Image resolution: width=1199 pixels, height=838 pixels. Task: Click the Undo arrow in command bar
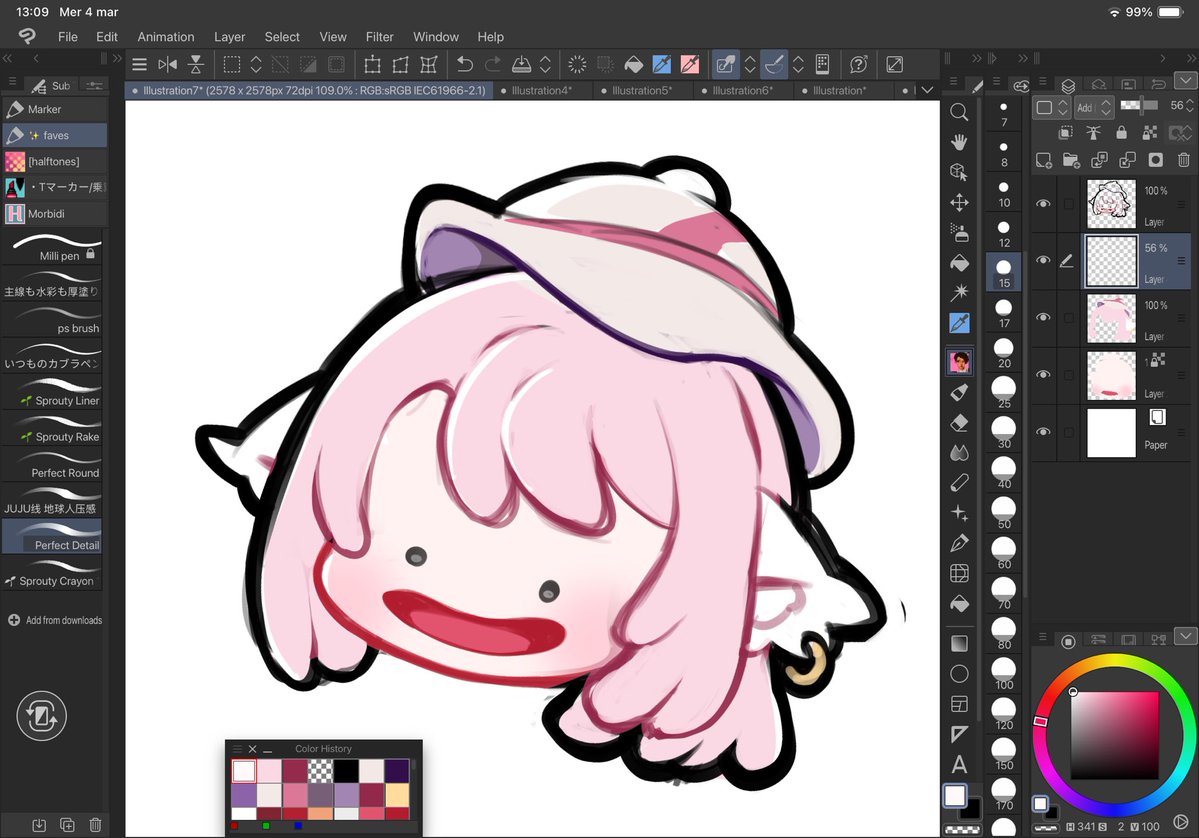pyautogui.click(x=464, y=64)
